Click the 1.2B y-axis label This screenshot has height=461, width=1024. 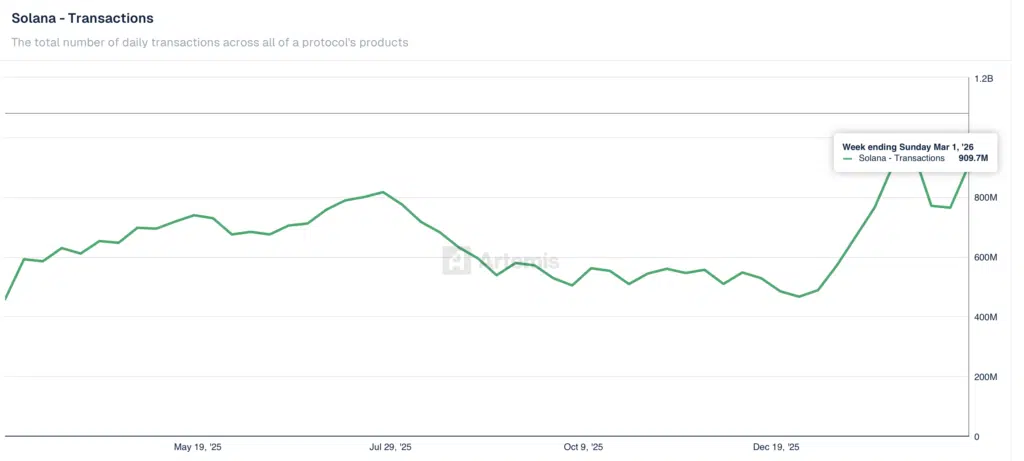983,78
